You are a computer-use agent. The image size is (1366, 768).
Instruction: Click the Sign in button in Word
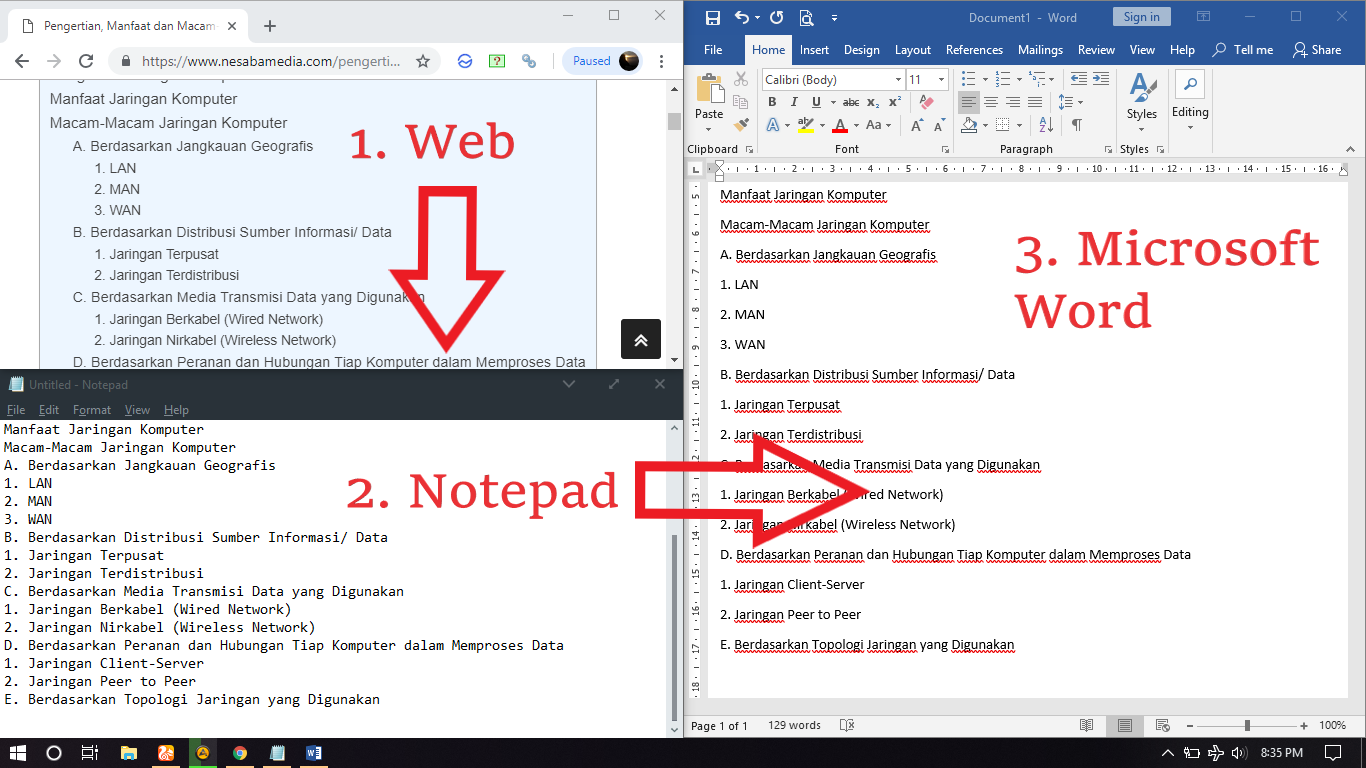[x=1141, y=16]
